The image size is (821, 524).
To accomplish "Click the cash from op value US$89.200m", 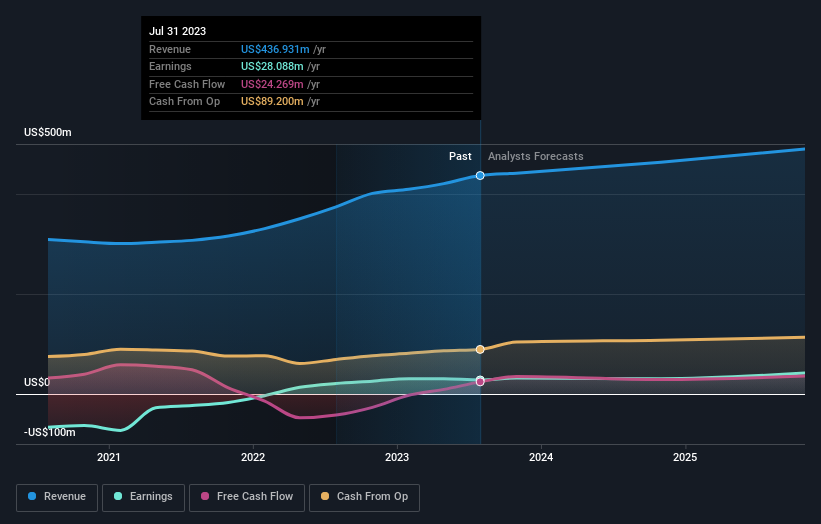I will 272,102.
